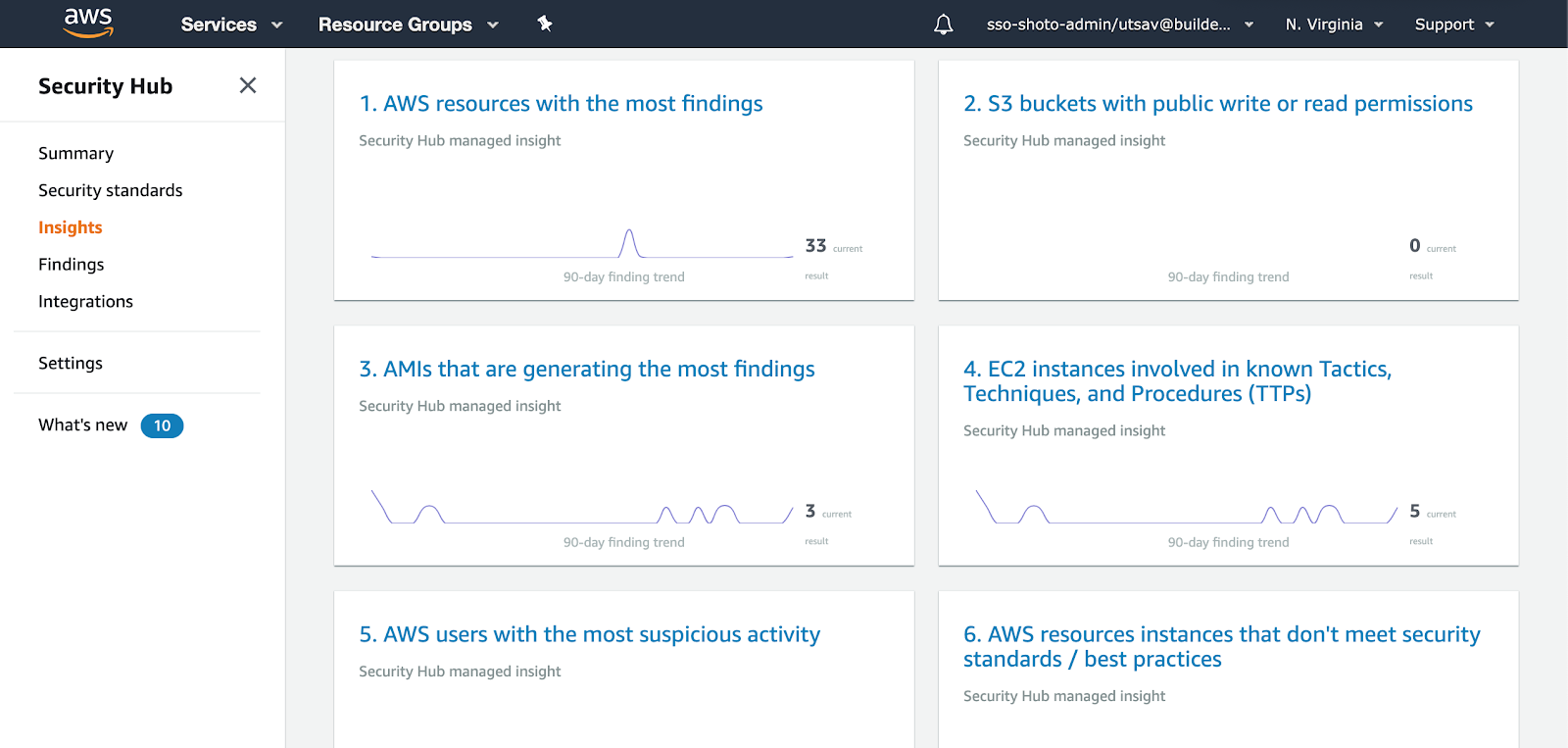
Task: Open Settings in the sidebar
Action: (x=70, y=363)
